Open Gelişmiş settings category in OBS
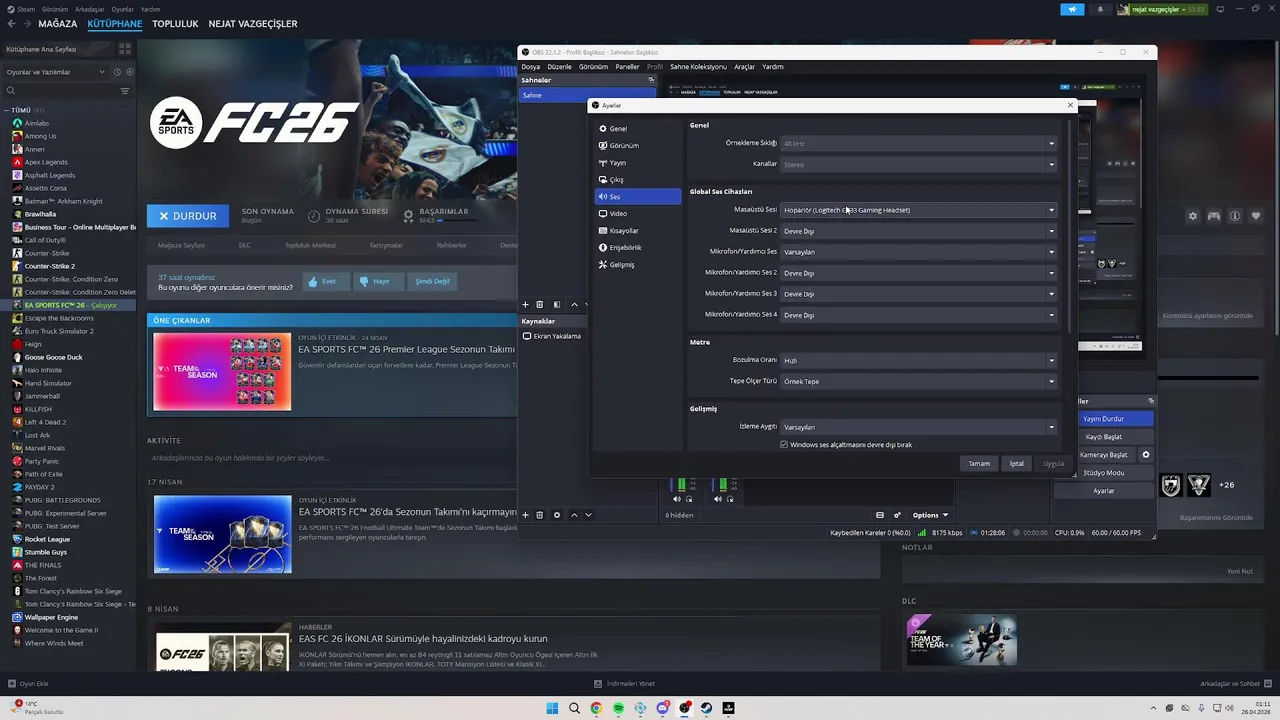Viewport: 1280px width, 720px height. (x=637, y=265)
